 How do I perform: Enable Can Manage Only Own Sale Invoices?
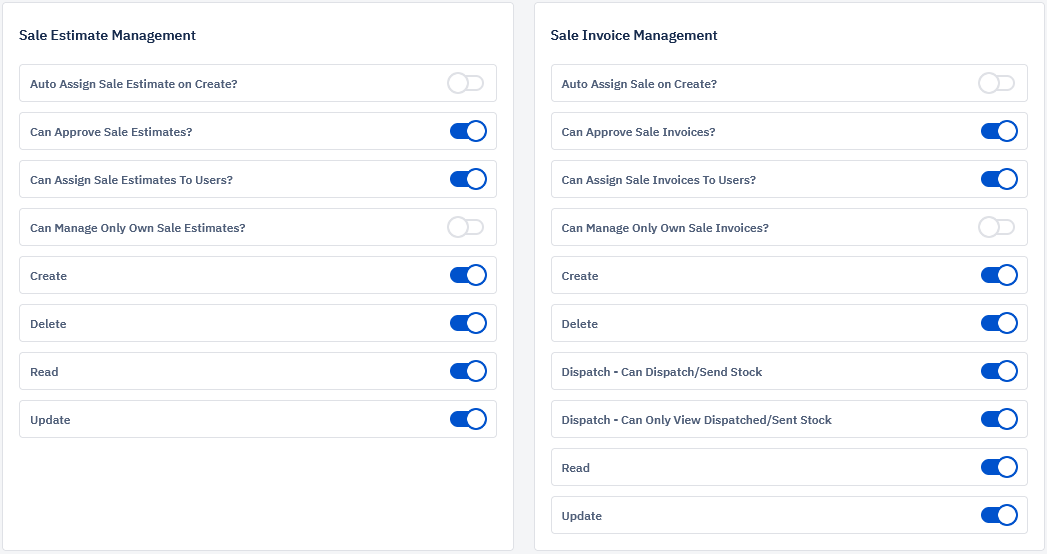click(x=997, y=228)
